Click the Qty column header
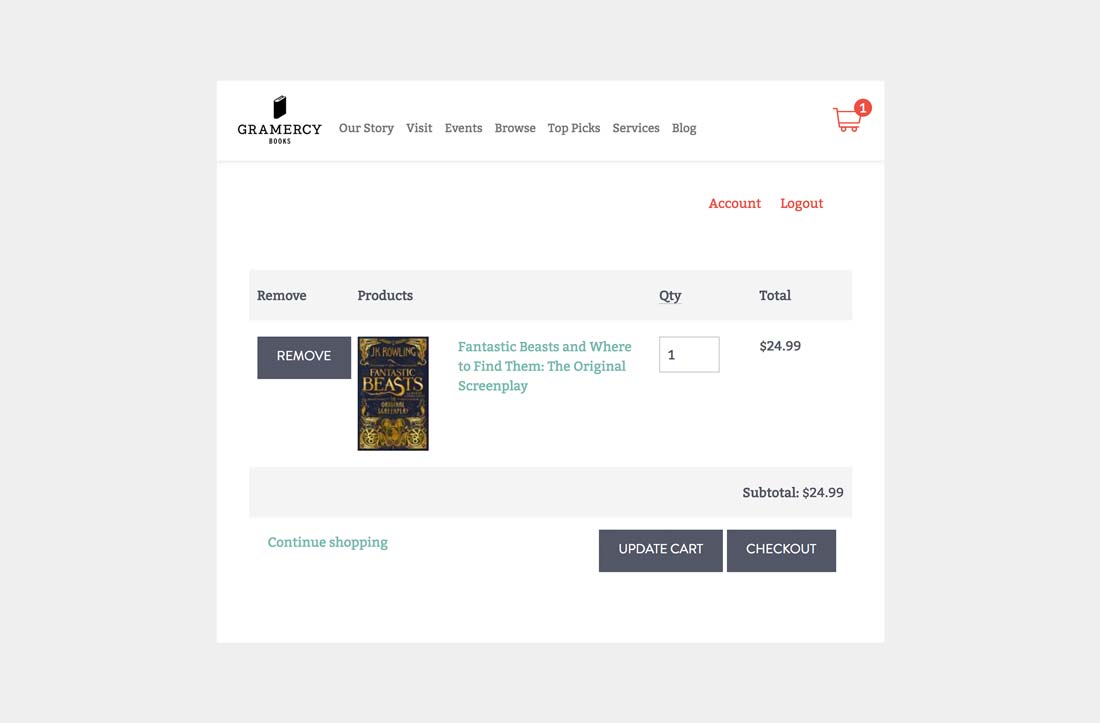Screen dimensions: 1100x723 coord(670,296)
